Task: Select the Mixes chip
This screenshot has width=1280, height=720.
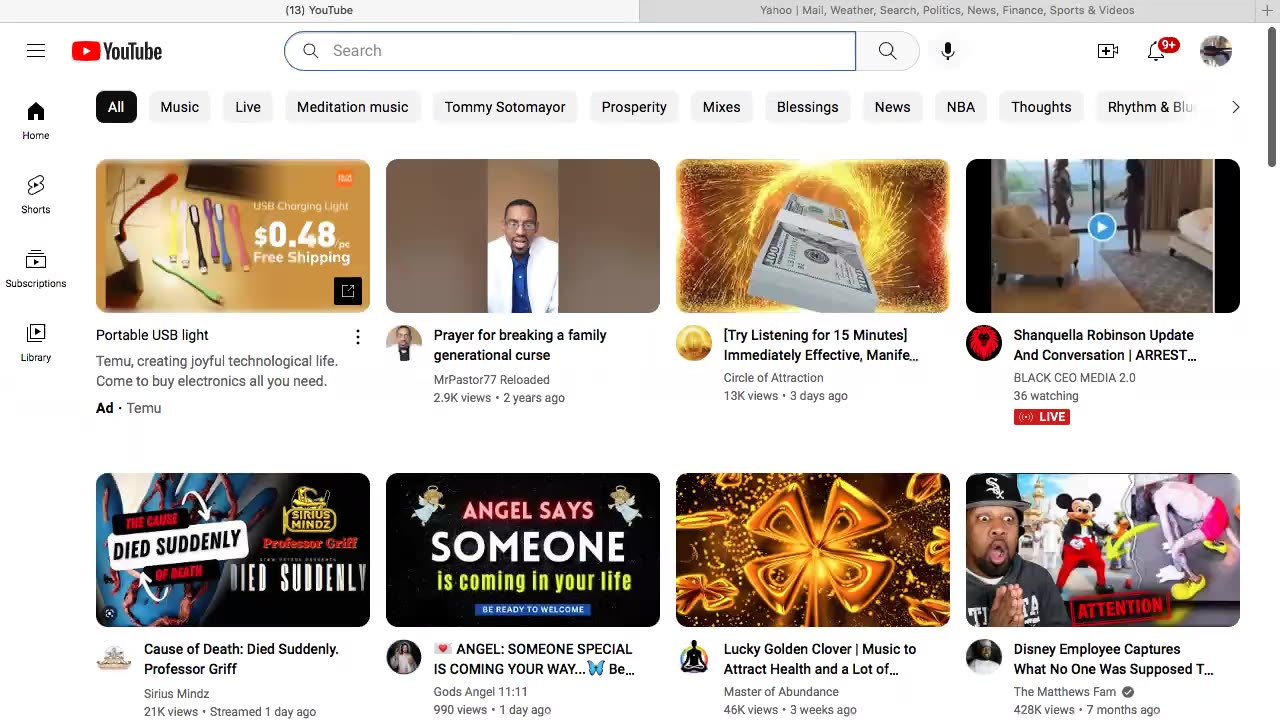Action: tap(722, 107)
